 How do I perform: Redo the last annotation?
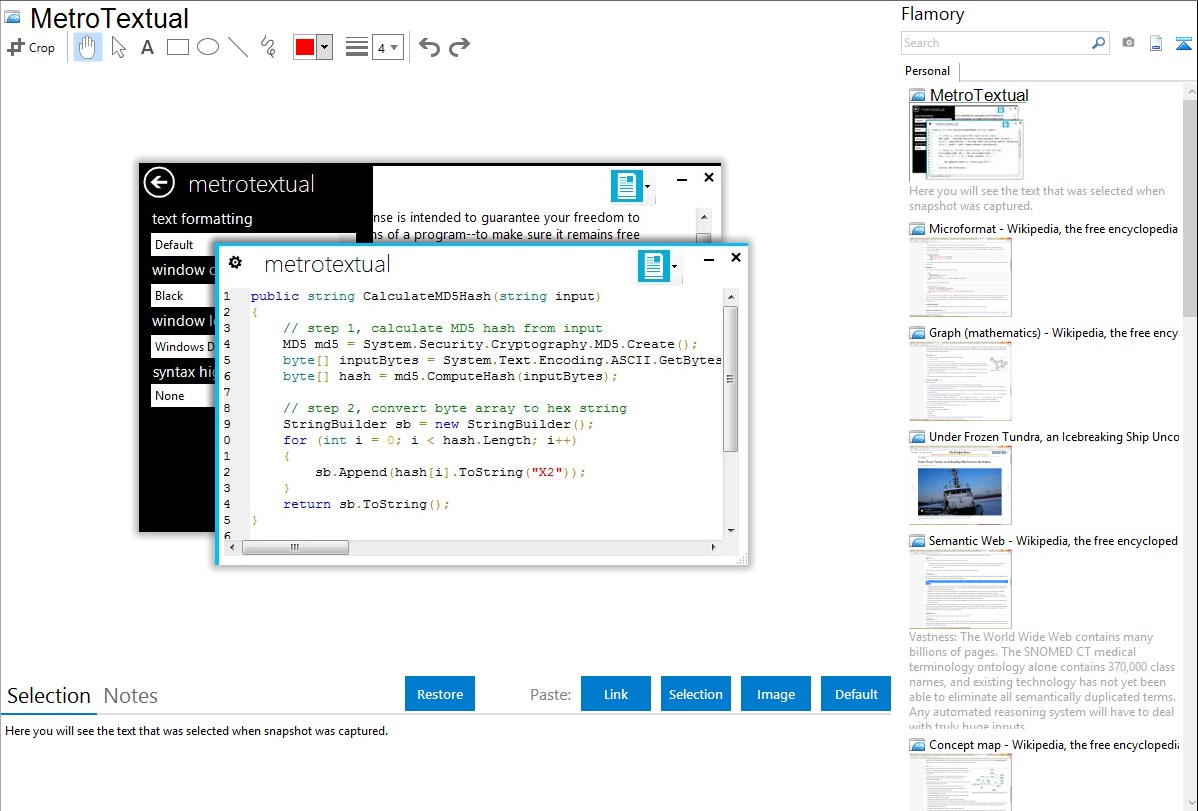[x=459, y=47]
